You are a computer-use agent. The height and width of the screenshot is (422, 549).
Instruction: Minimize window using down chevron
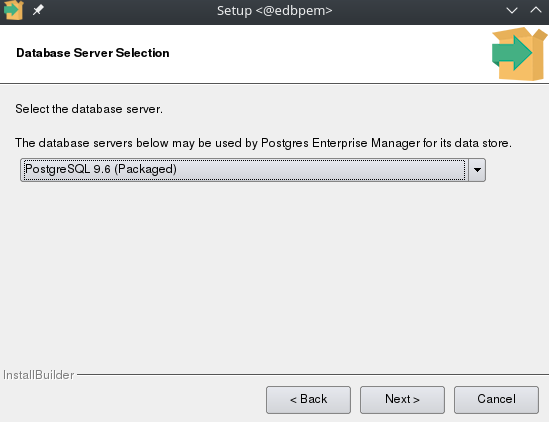(512, 11)
